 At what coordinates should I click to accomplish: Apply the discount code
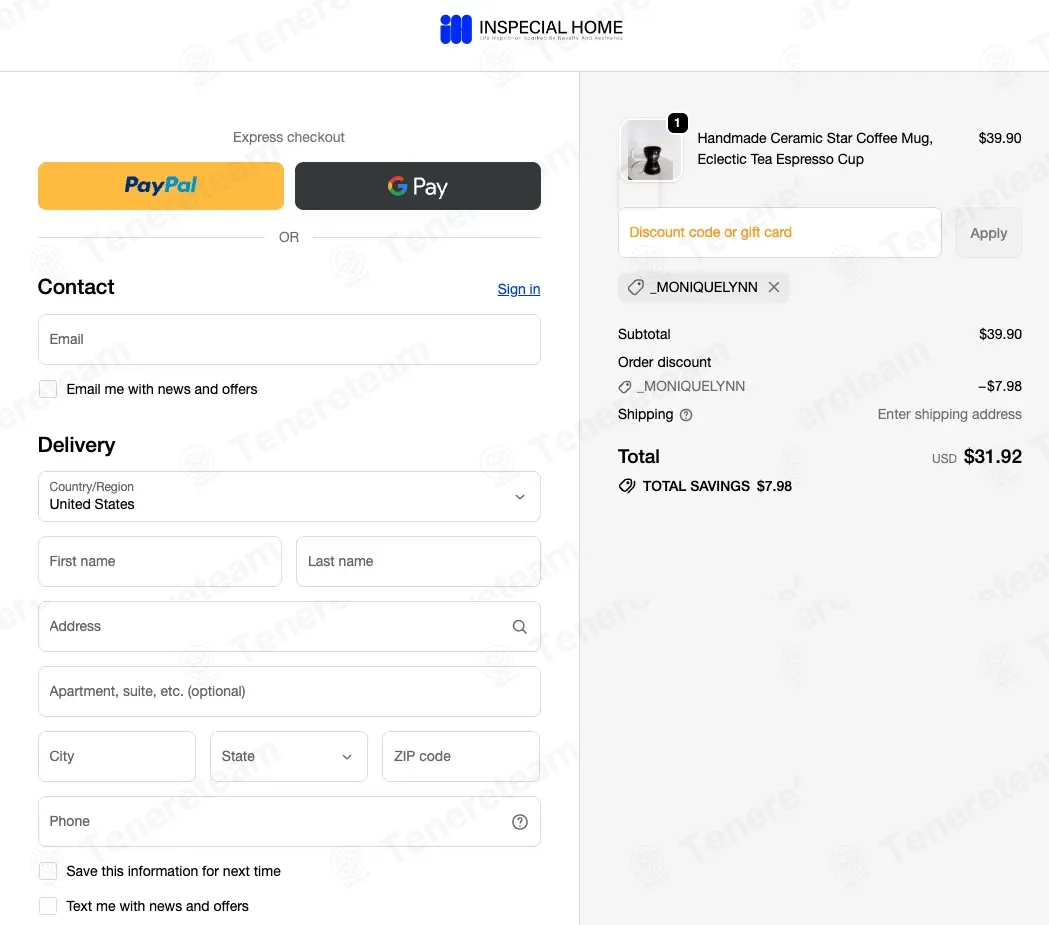click(x=988, y=233)
